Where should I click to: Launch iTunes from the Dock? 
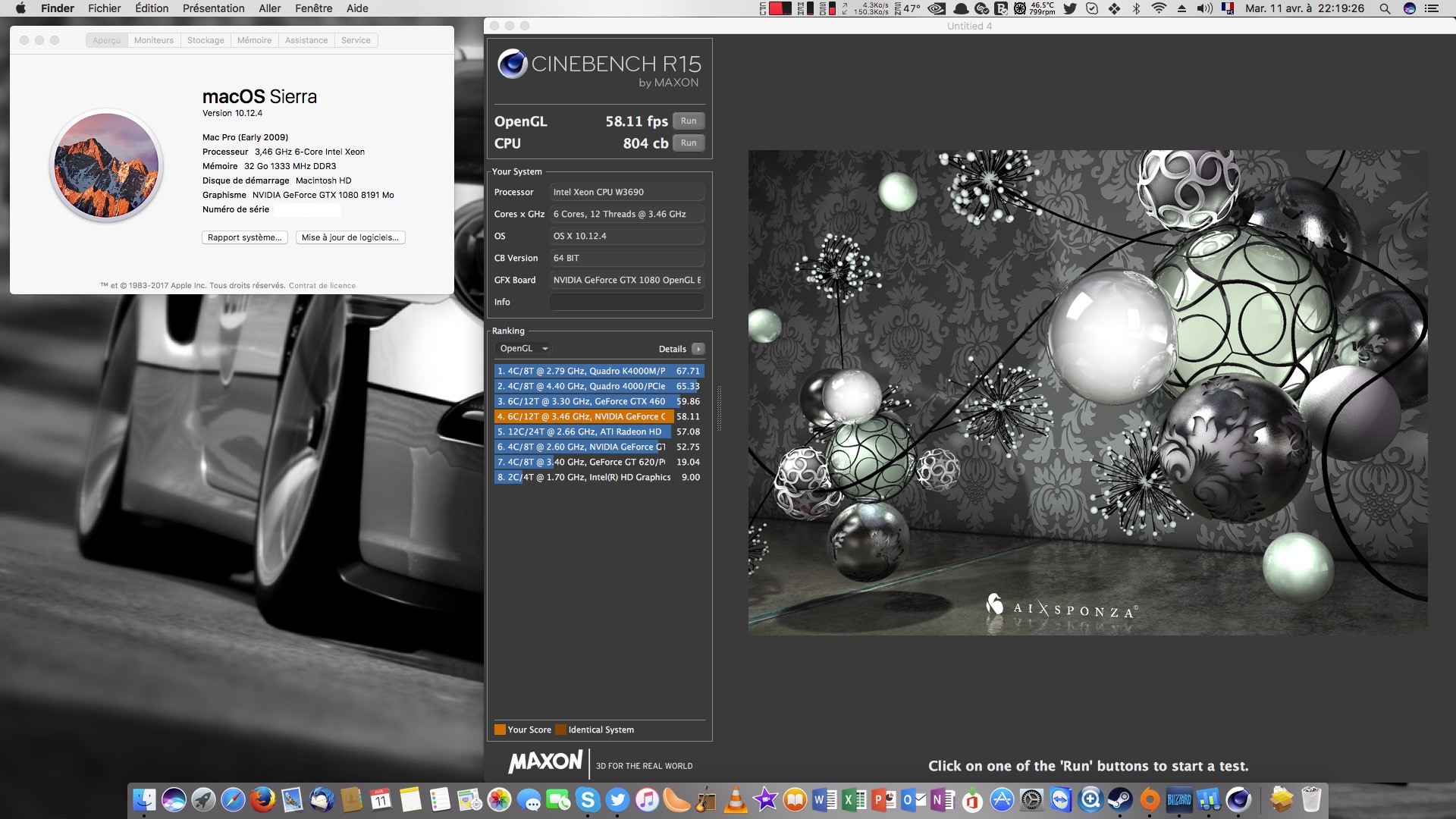coord(647,799)
